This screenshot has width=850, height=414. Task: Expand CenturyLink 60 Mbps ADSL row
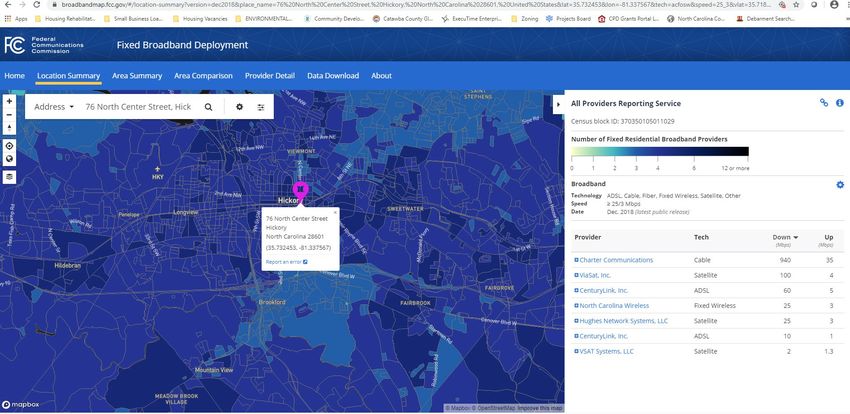[577, 290]
